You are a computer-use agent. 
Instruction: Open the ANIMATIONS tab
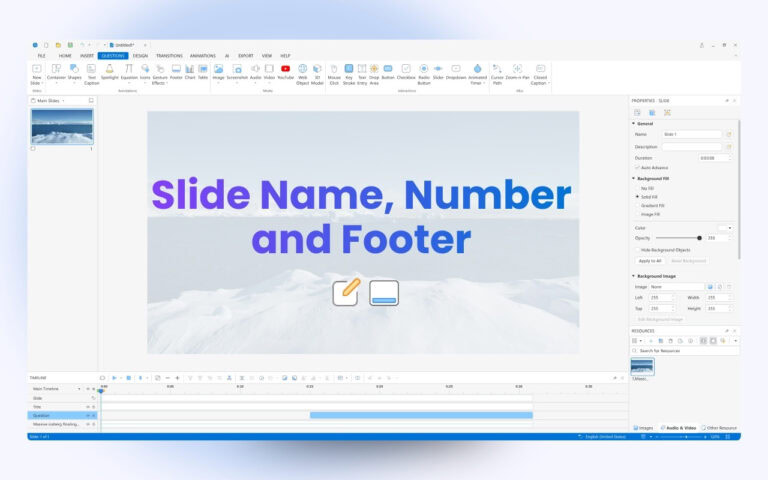[203, 56]
